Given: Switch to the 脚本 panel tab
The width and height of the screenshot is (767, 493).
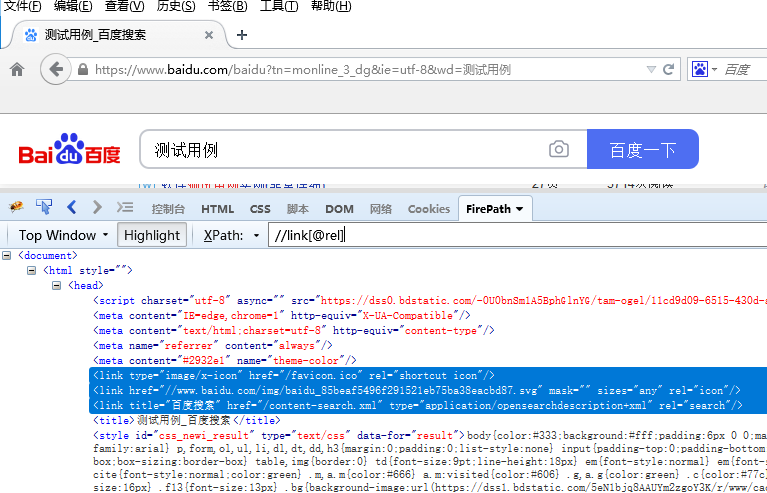Looking at the screenshot, I should click(297, 209).
